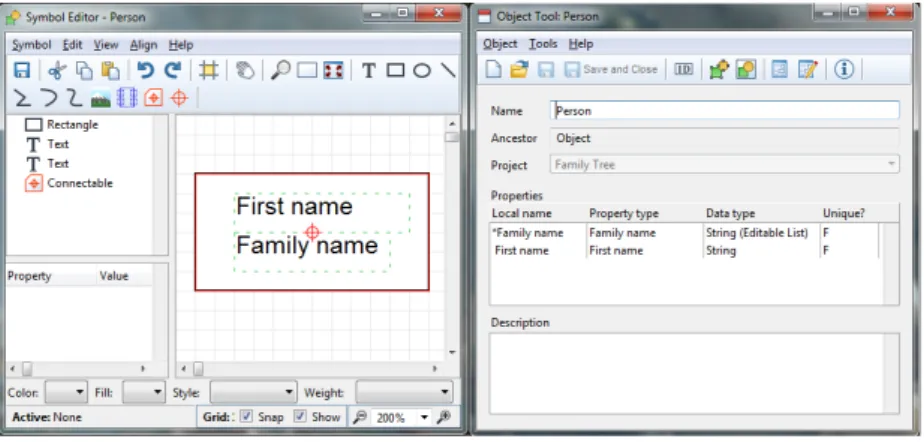Redo the last symbol edit

pyautogui.click(x=173, y=71)
